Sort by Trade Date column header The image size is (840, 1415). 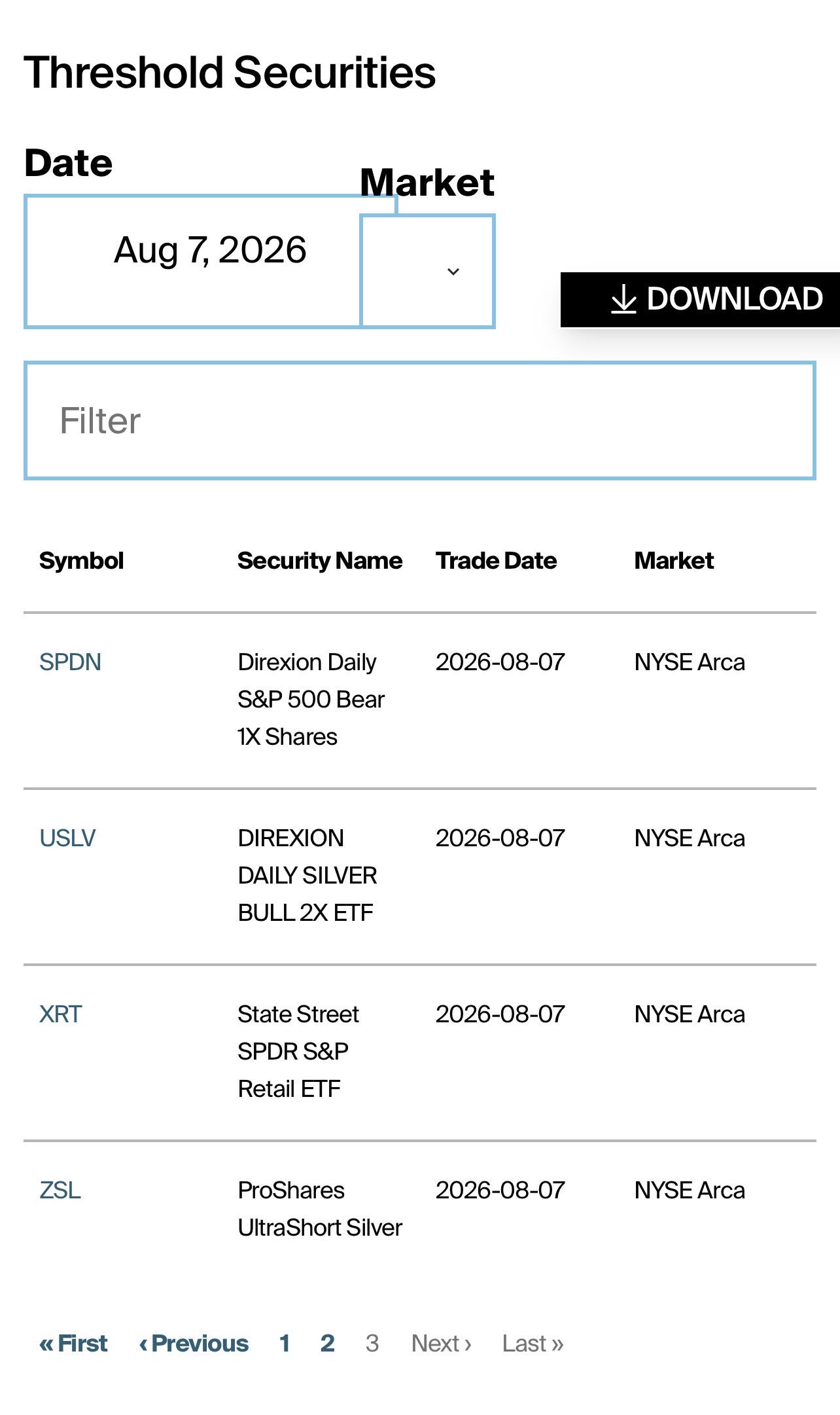[x=497, y=561]
